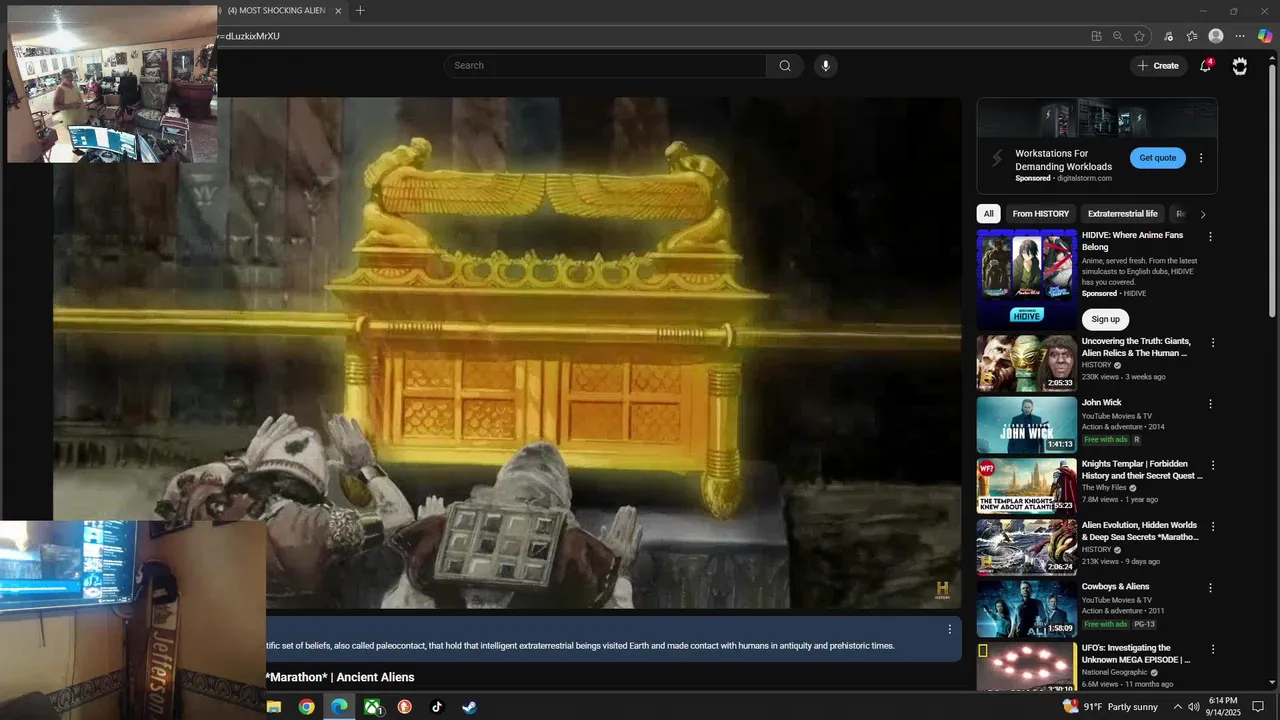Image resolution: width=1280 pixels, height=720 pixels.
Task: Click Get quote on workstation ad
Action: (1158, 158)
